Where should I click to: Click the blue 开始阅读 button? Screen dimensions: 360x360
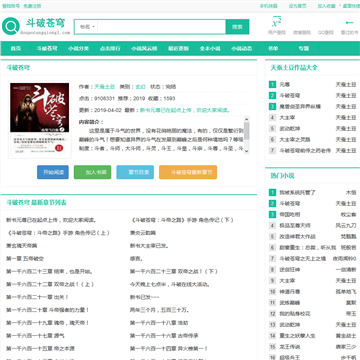(x=53, y=172)
